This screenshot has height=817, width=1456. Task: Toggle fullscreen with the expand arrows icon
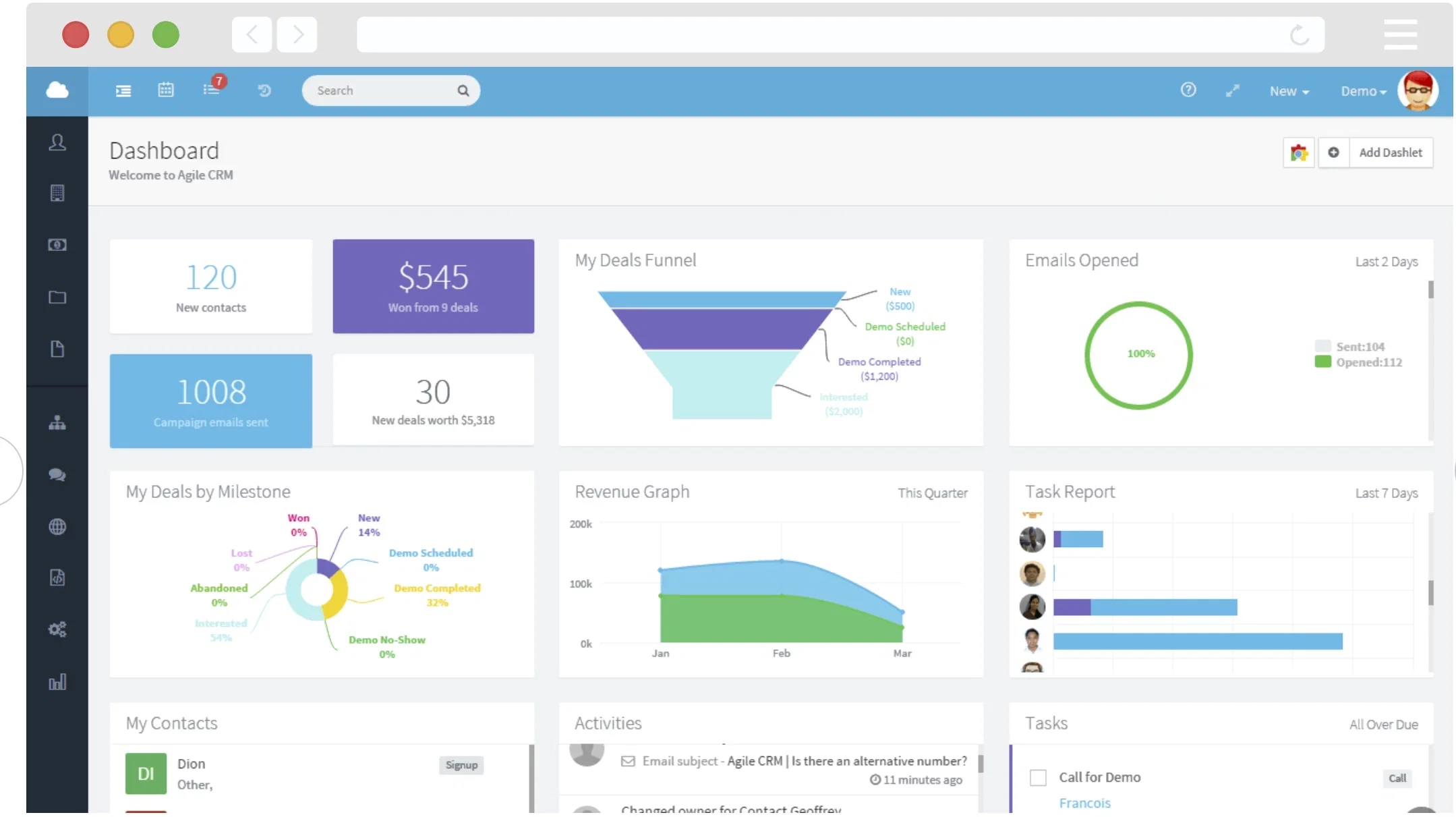[1232, 90]
